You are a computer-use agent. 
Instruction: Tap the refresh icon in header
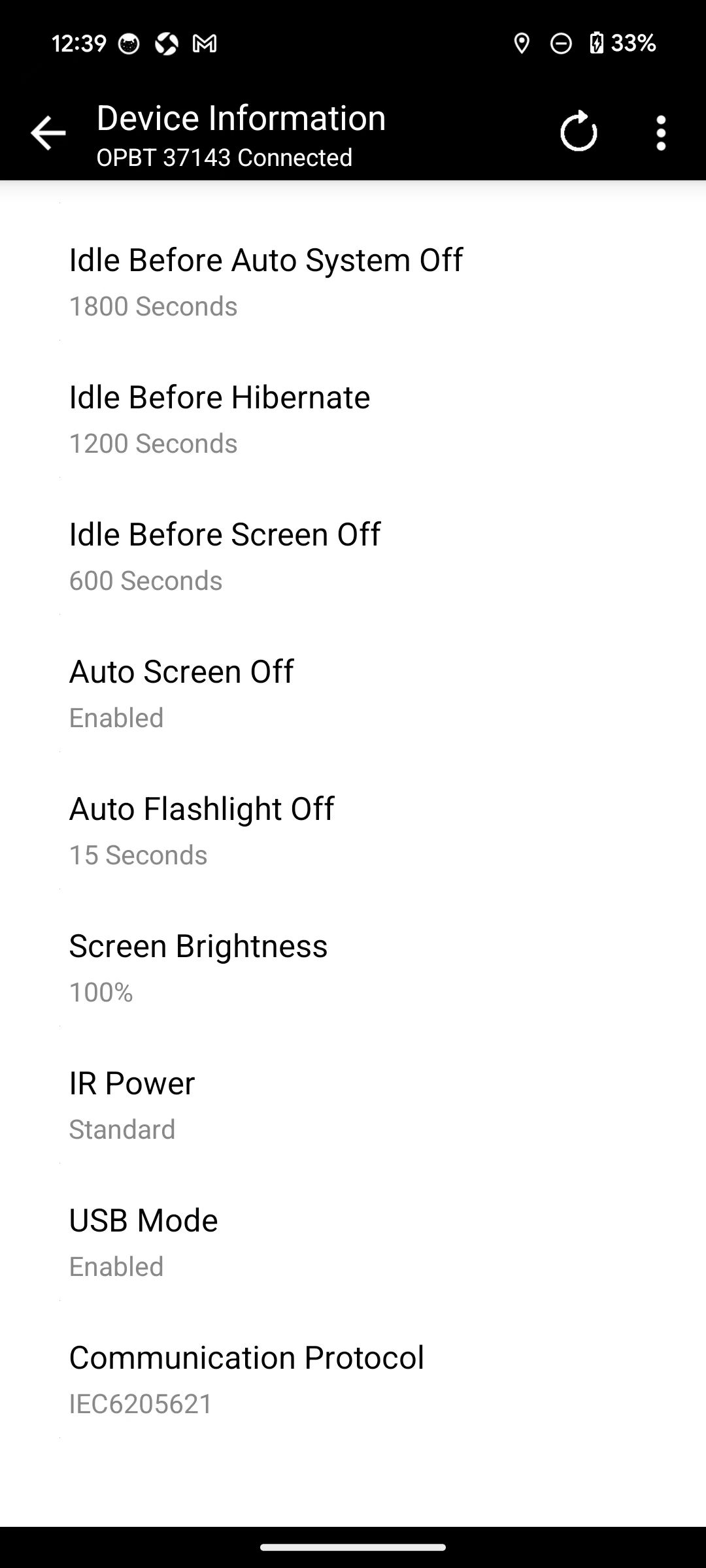[x=579, y=133]
